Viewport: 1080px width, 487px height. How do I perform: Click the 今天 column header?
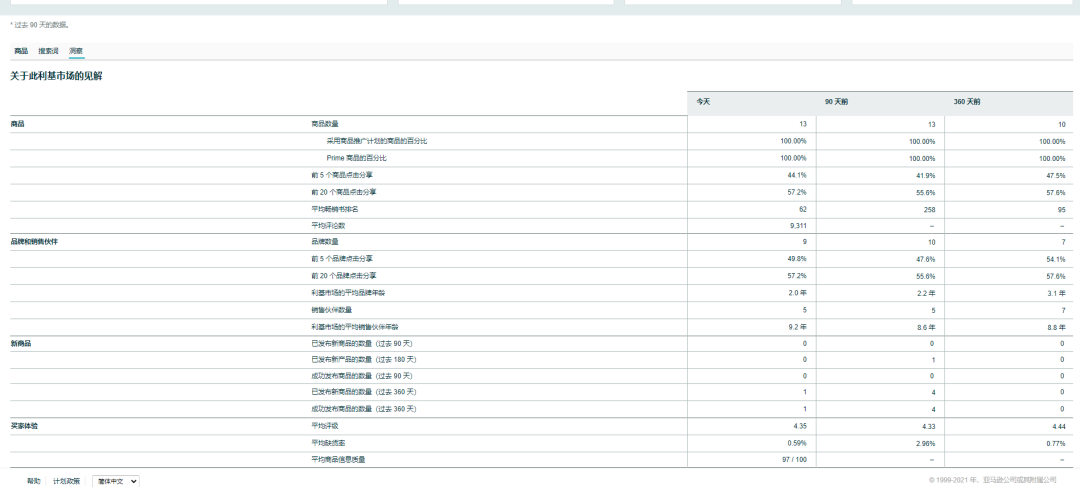tap(703, 101)
